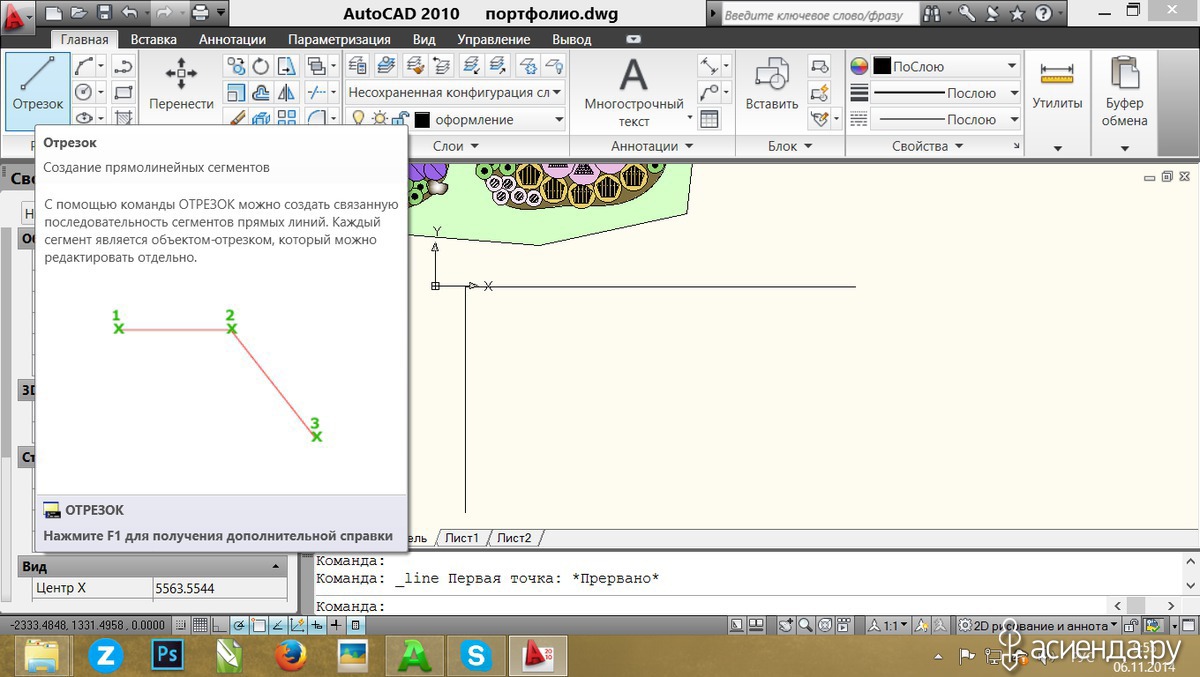Open the favorites star icon
1200x677 pixels.
click(x=1018, y=14)
